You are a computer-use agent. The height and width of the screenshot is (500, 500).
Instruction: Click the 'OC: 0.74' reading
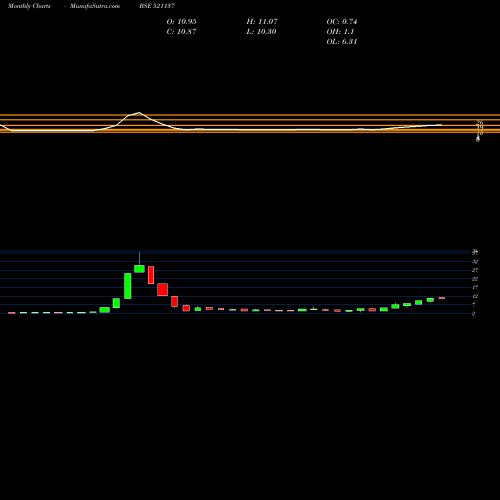pos(342,22)
